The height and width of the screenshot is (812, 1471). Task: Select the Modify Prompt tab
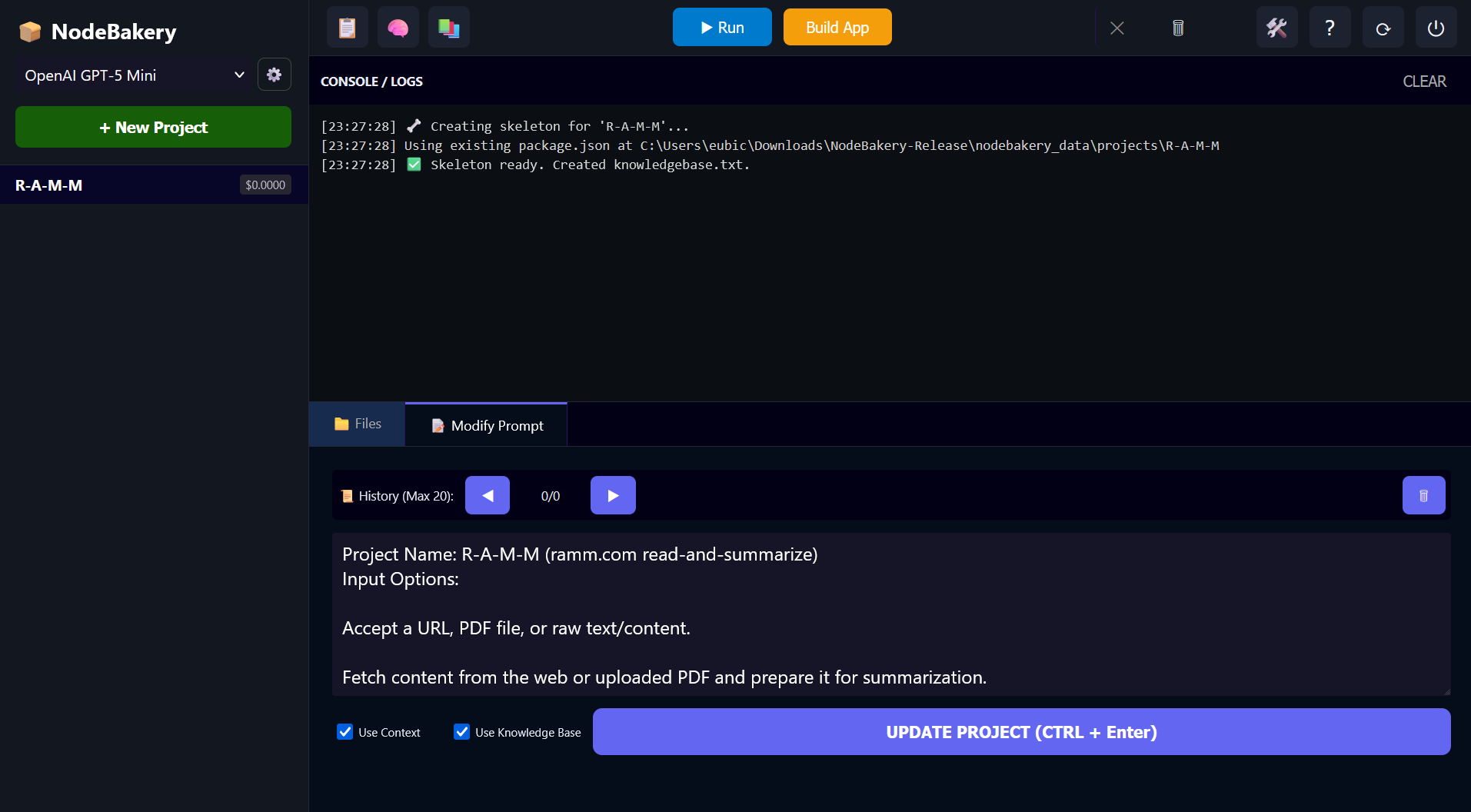[487, 425]
